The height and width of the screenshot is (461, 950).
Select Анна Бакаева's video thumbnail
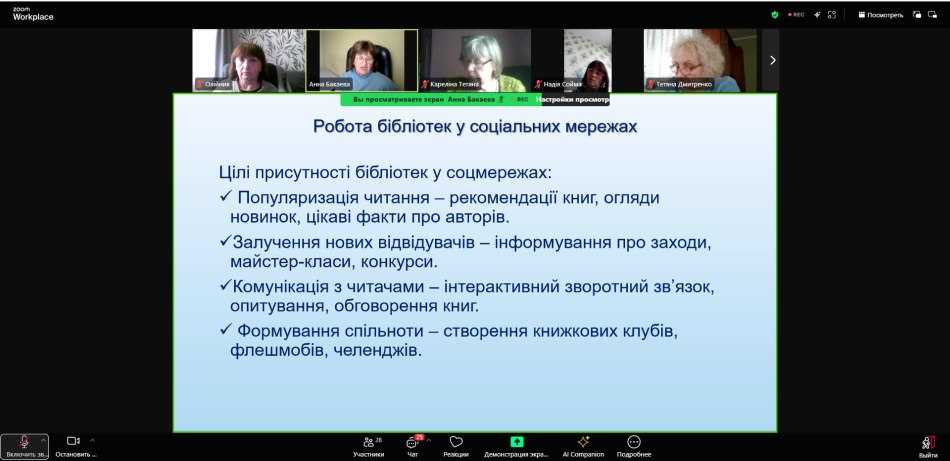(361, 60)
